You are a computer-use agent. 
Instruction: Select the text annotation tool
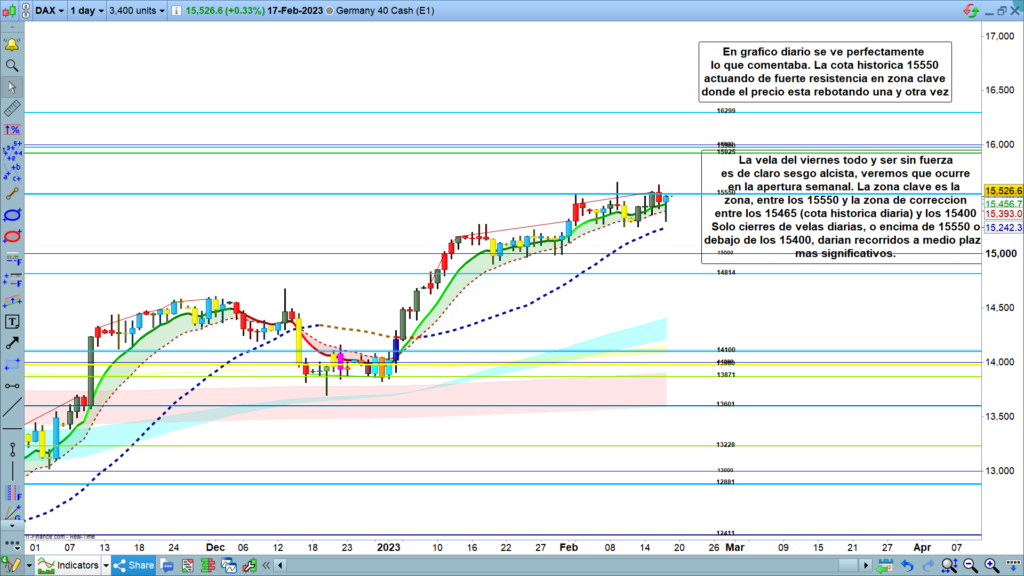point(12,322)
